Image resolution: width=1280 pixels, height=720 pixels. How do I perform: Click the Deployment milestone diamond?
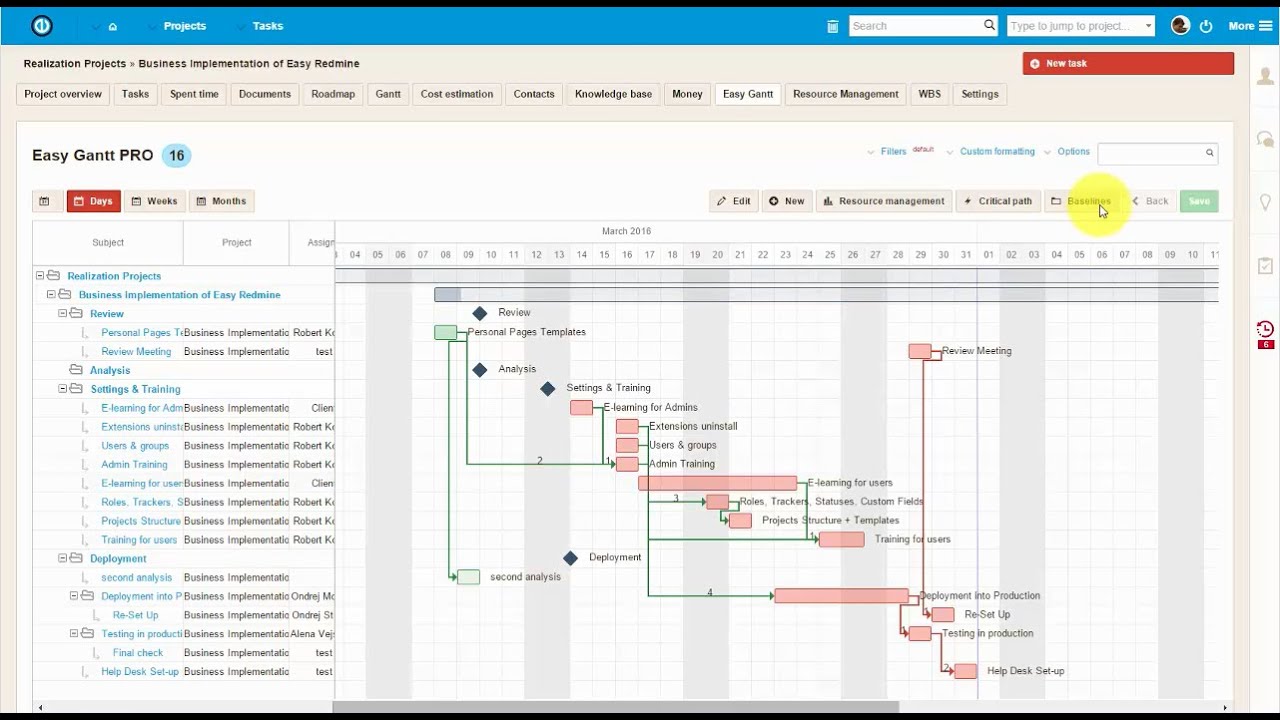click(x=570, y=558)
